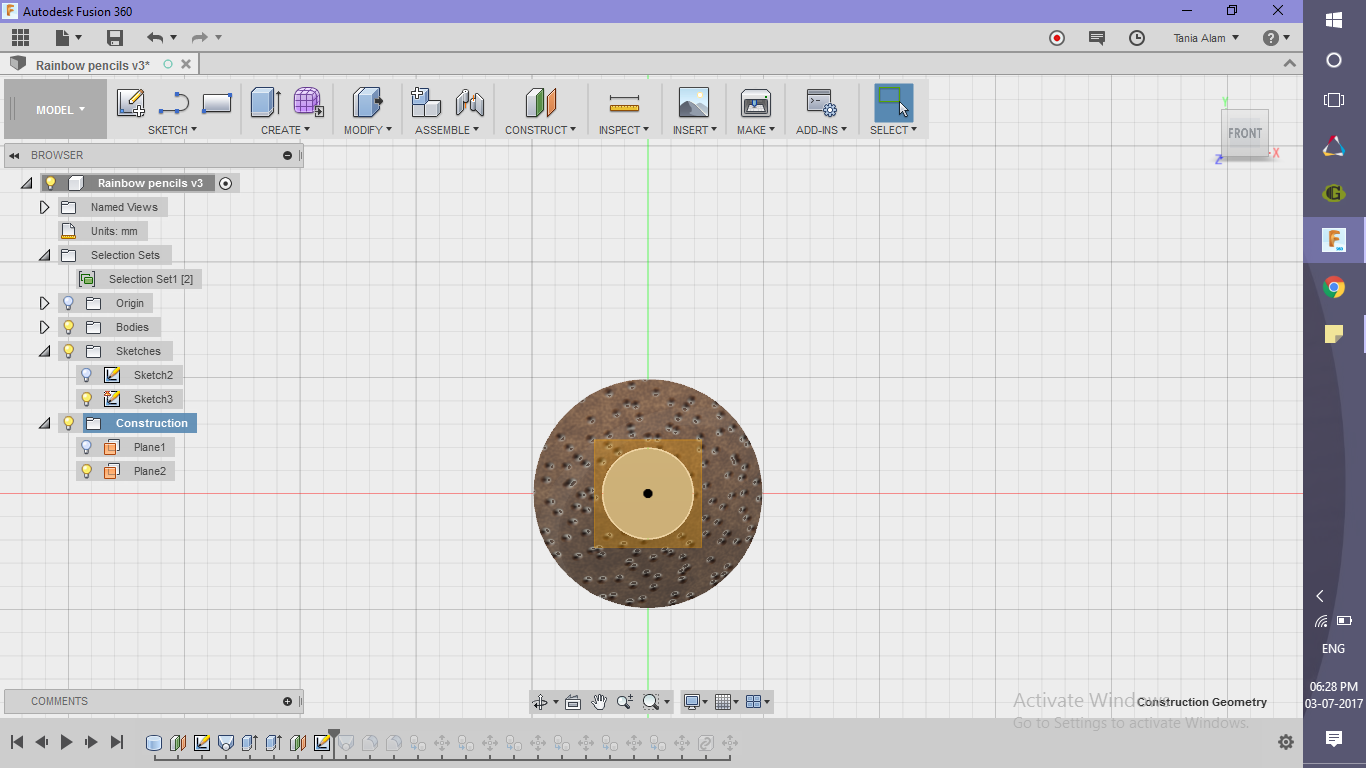Viewport: 1366px width, 768px height.
Task: Expand the Bodies folder
Action: pyautogui.click(x=44, y=327)
